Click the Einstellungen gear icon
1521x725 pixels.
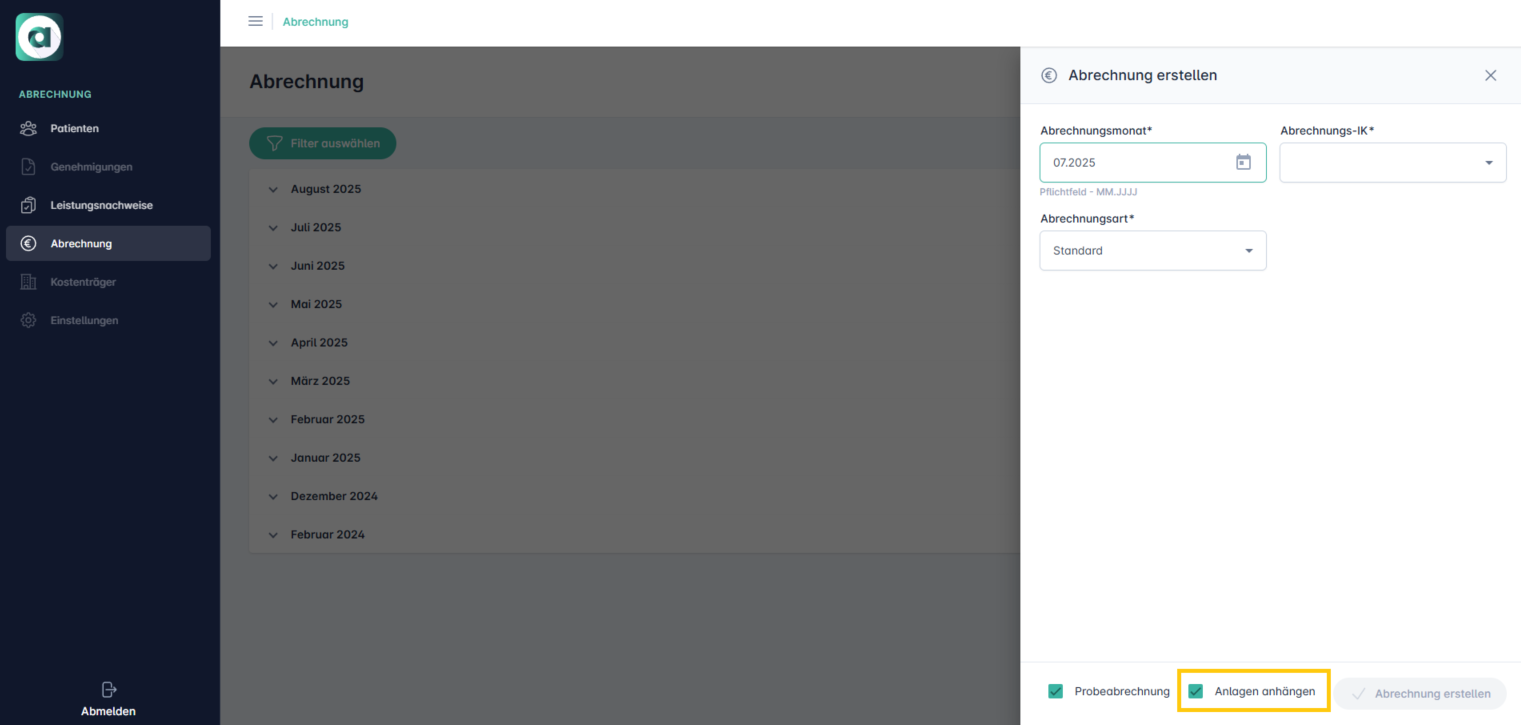(x=29, y=320)
